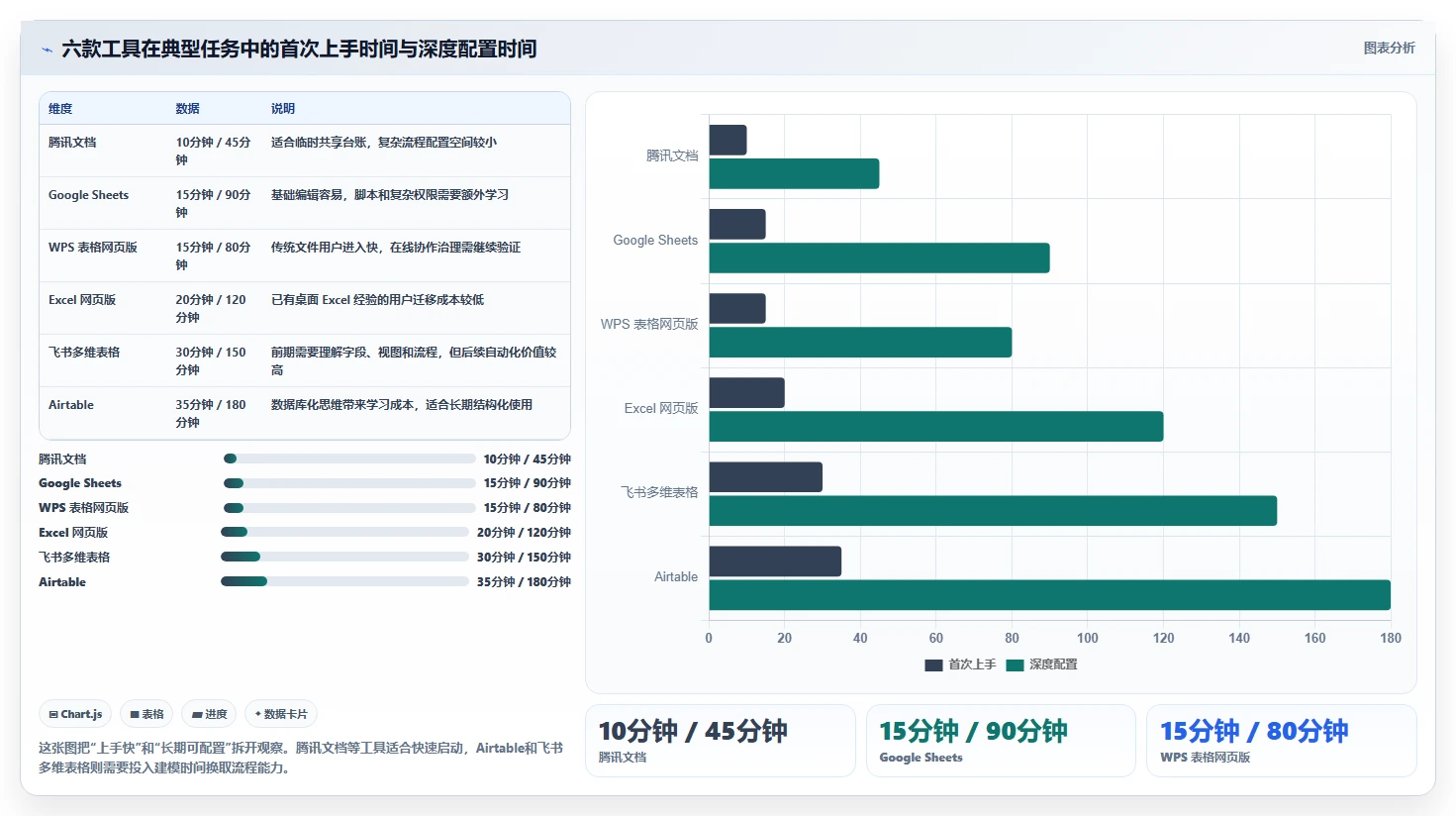The height and width of the screenshot is (816, 1456).
Task: Click the 图表分析 label in the header
Action: tap(1389, 48)
